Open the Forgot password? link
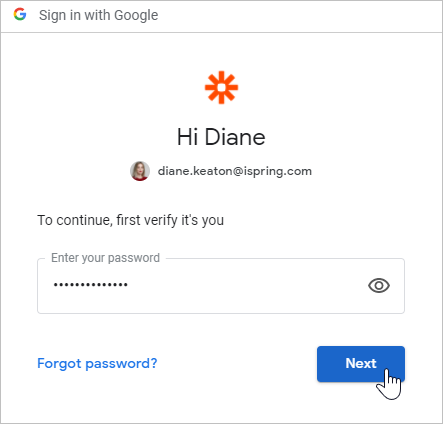443x424 pixels. click(97, 363)
